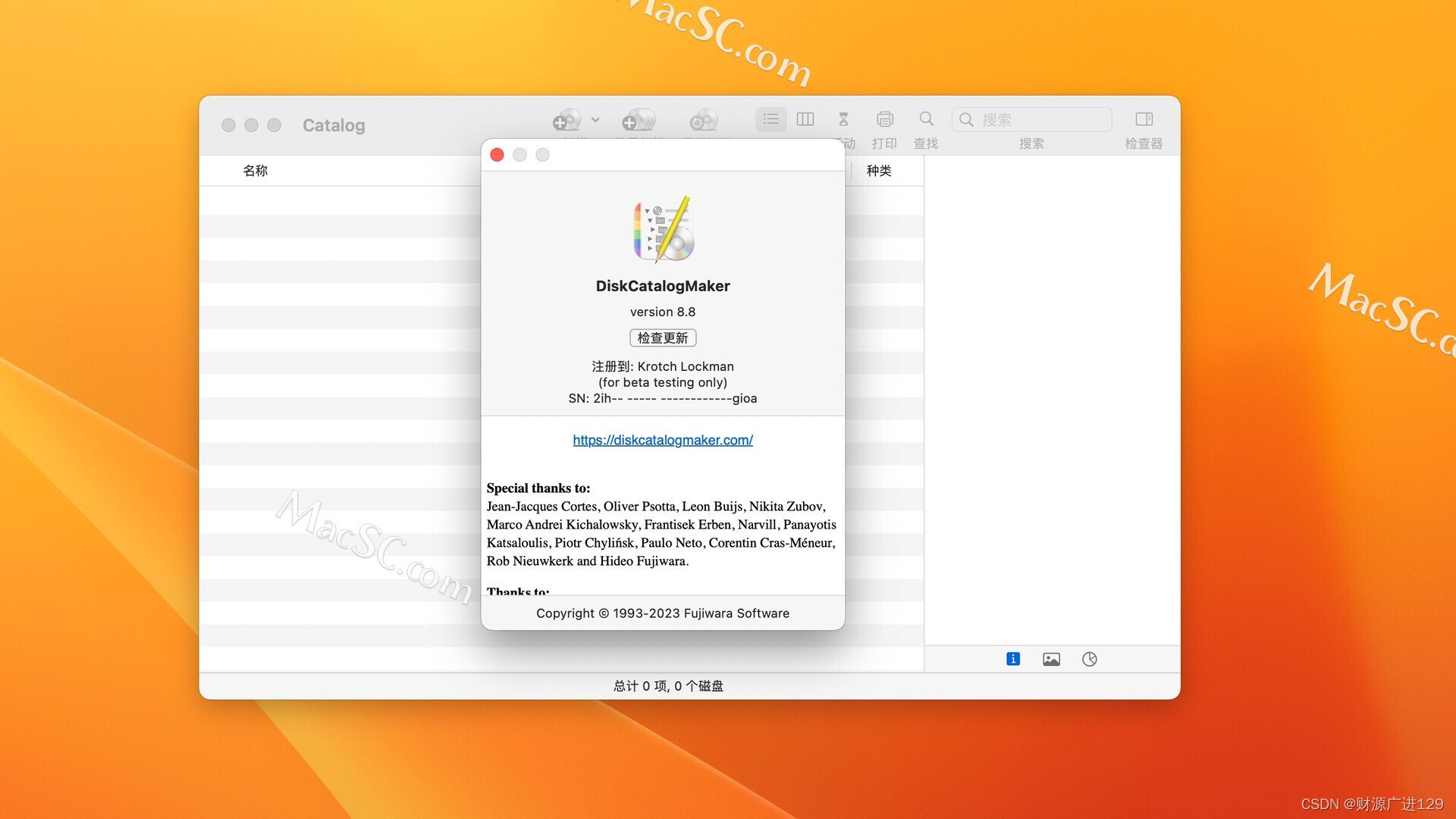Image resolution: width=1456 pixels, height=819 pixels.
Task: Switch to column view mode
Action: [805, 119]
